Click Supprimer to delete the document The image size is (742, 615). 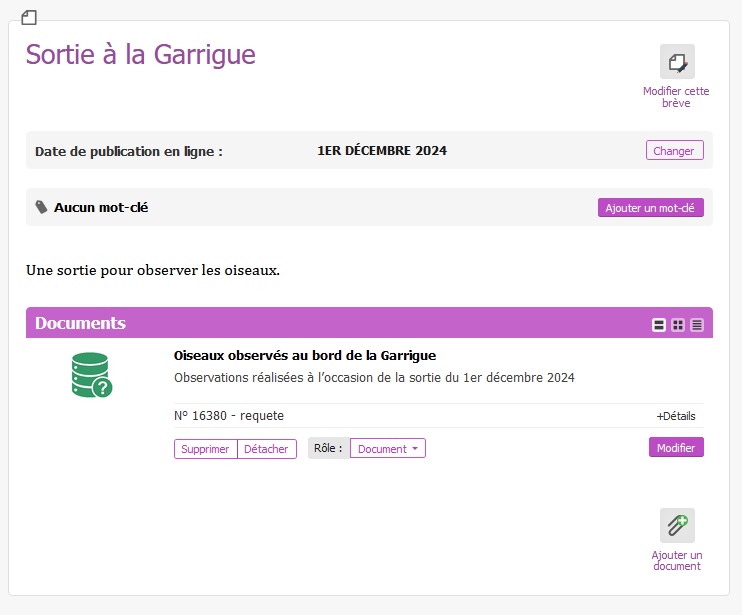coord(205,449)
